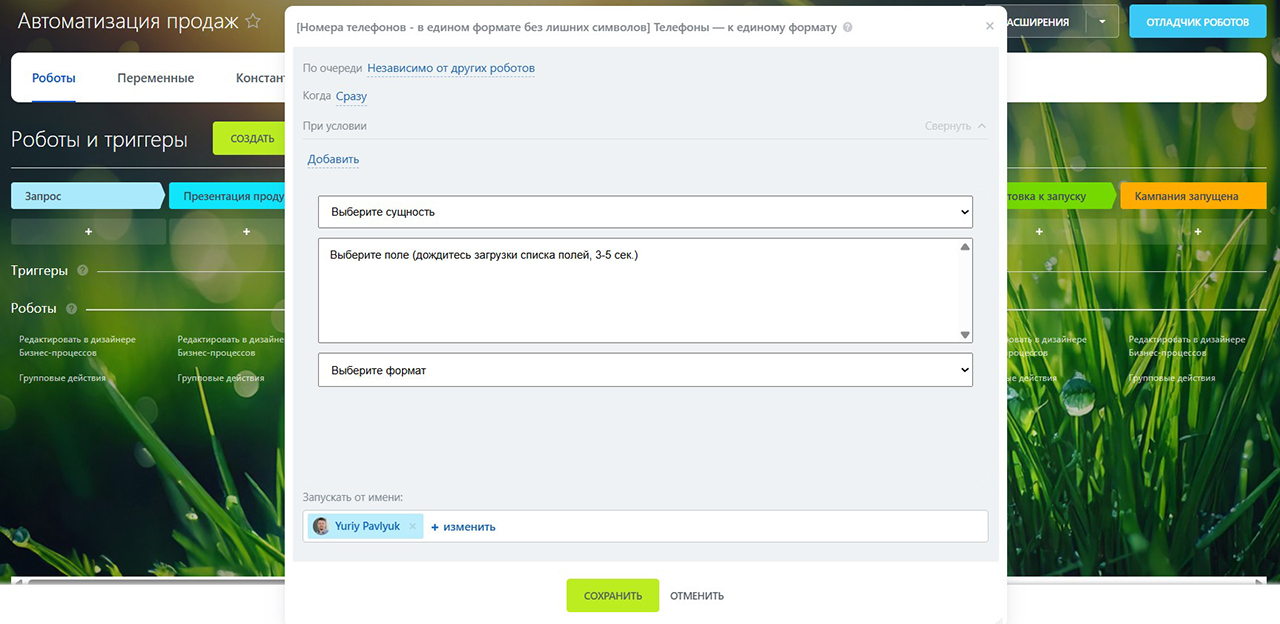
Task: Click the plus button under Кампания запущена stage
Action: [1197, 232]
